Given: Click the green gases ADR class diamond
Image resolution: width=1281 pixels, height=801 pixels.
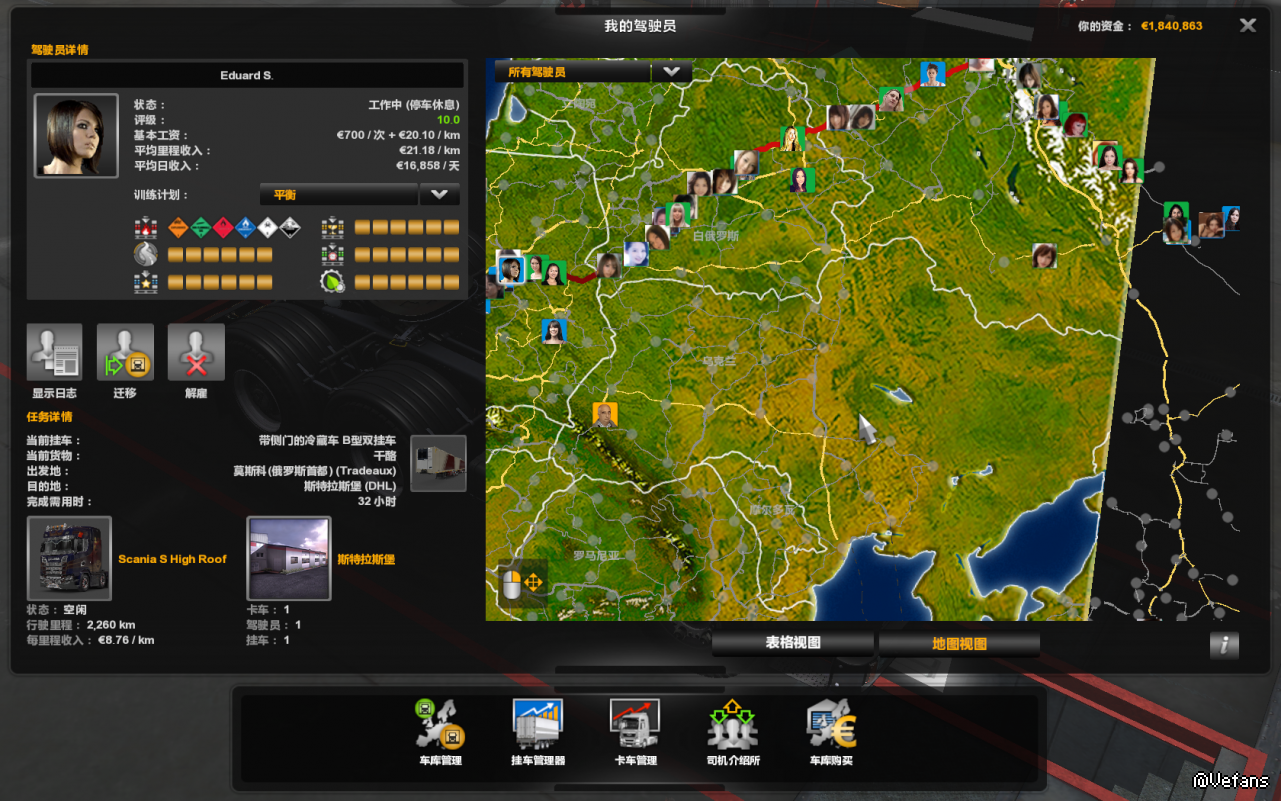Looking at the screenshot, I should click(x=200, y=228).
